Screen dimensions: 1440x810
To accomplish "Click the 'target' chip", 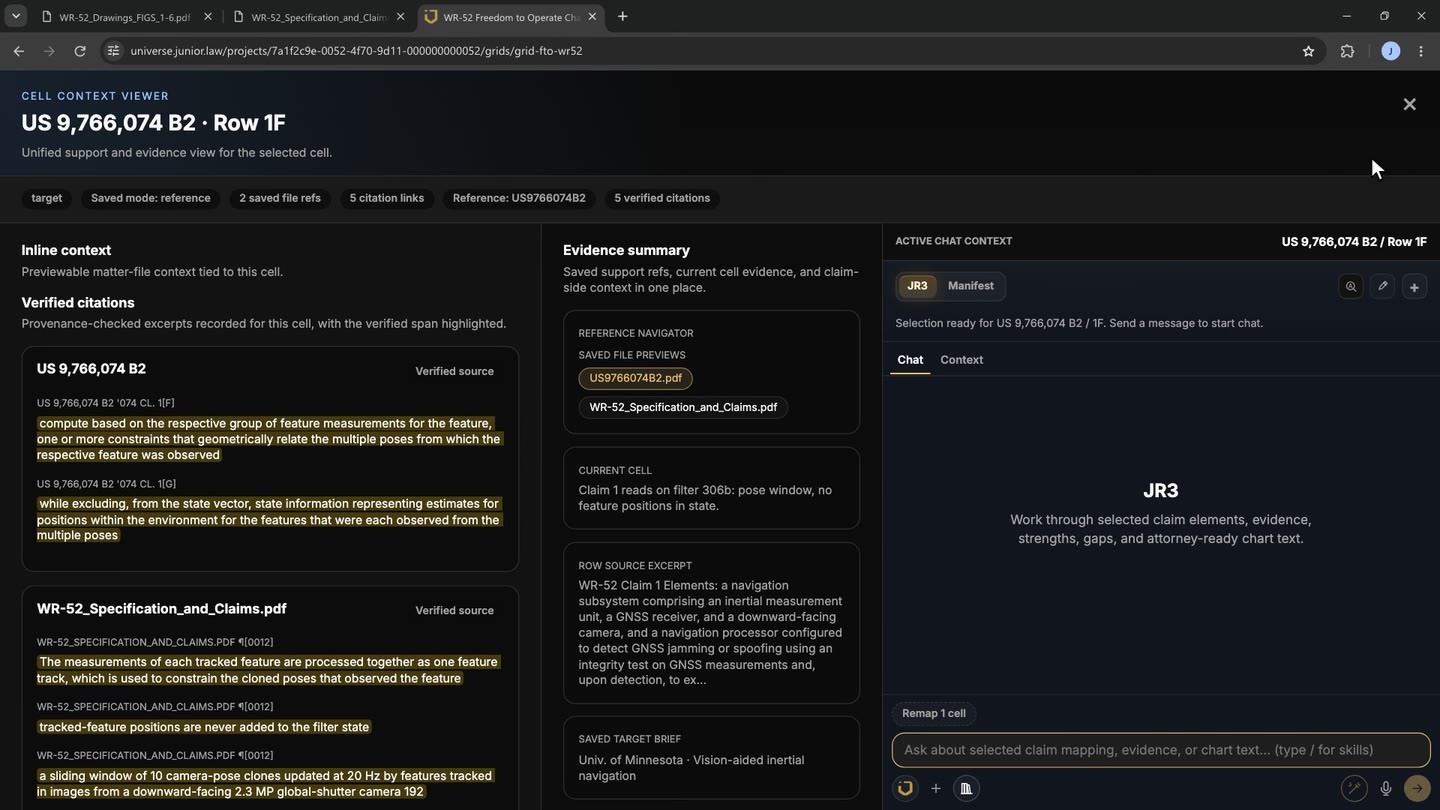I will [47, 198].
